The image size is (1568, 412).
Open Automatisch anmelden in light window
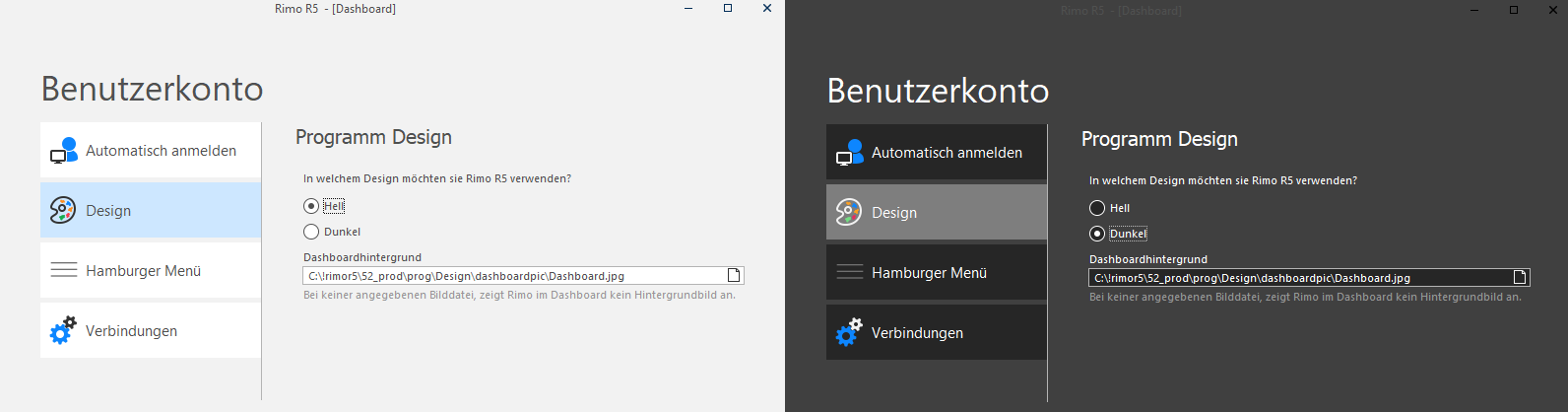151,150
